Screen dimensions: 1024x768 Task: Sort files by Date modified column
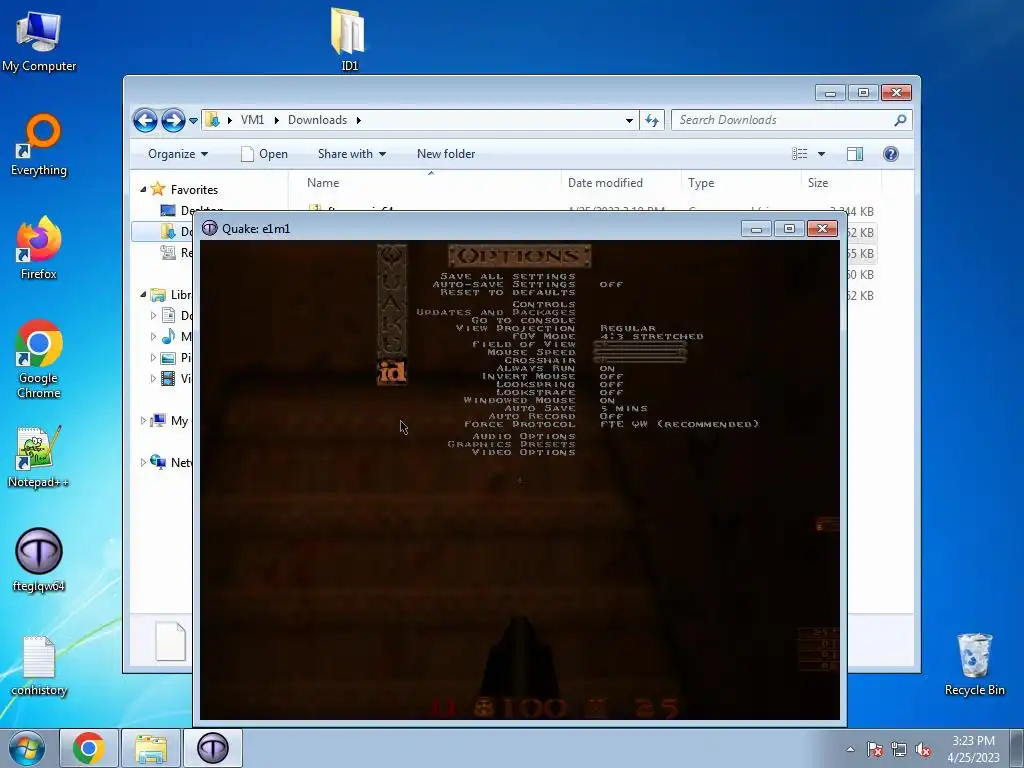[620, 183]
